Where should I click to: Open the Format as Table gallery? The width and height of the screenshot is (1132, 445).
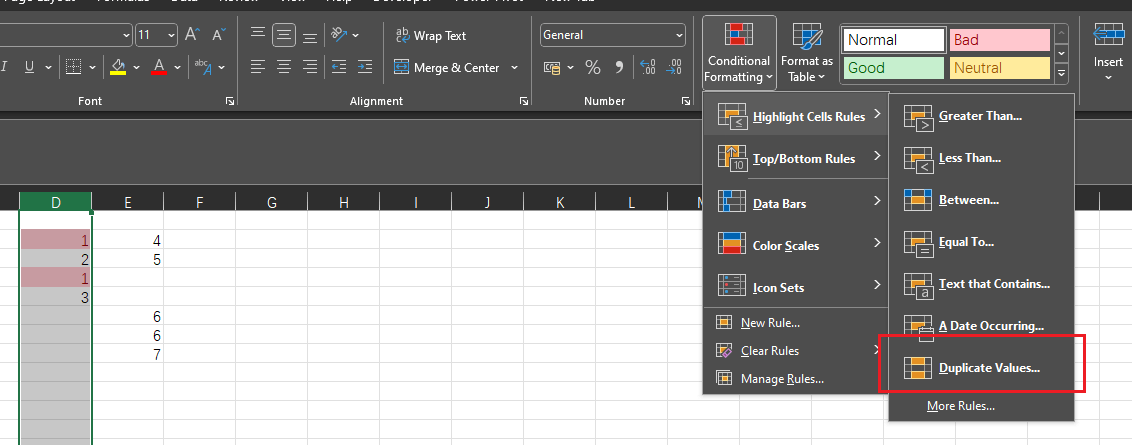coord(806,53)
